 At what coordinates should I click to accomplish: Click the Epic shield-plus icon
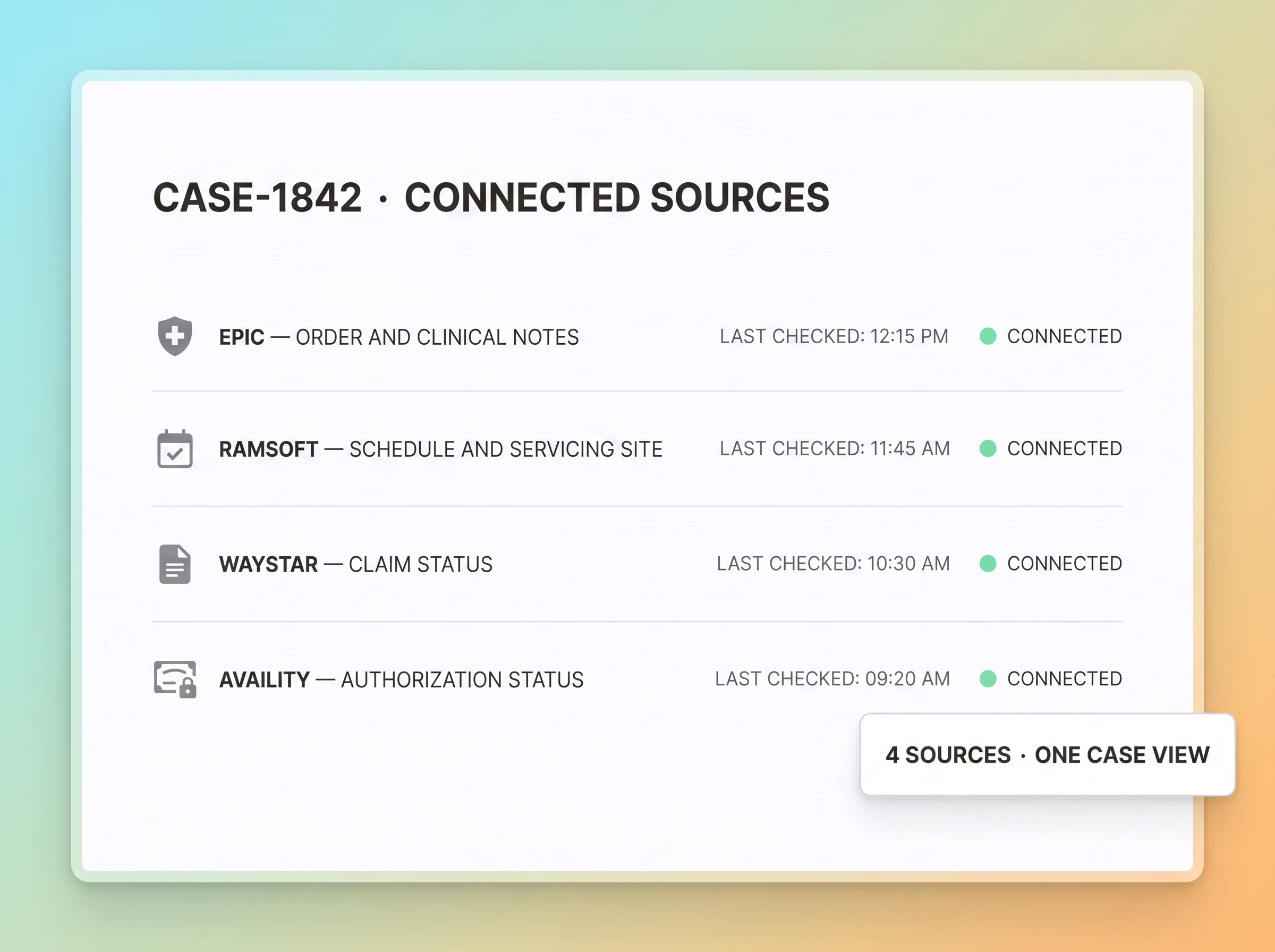pos(175,336)
